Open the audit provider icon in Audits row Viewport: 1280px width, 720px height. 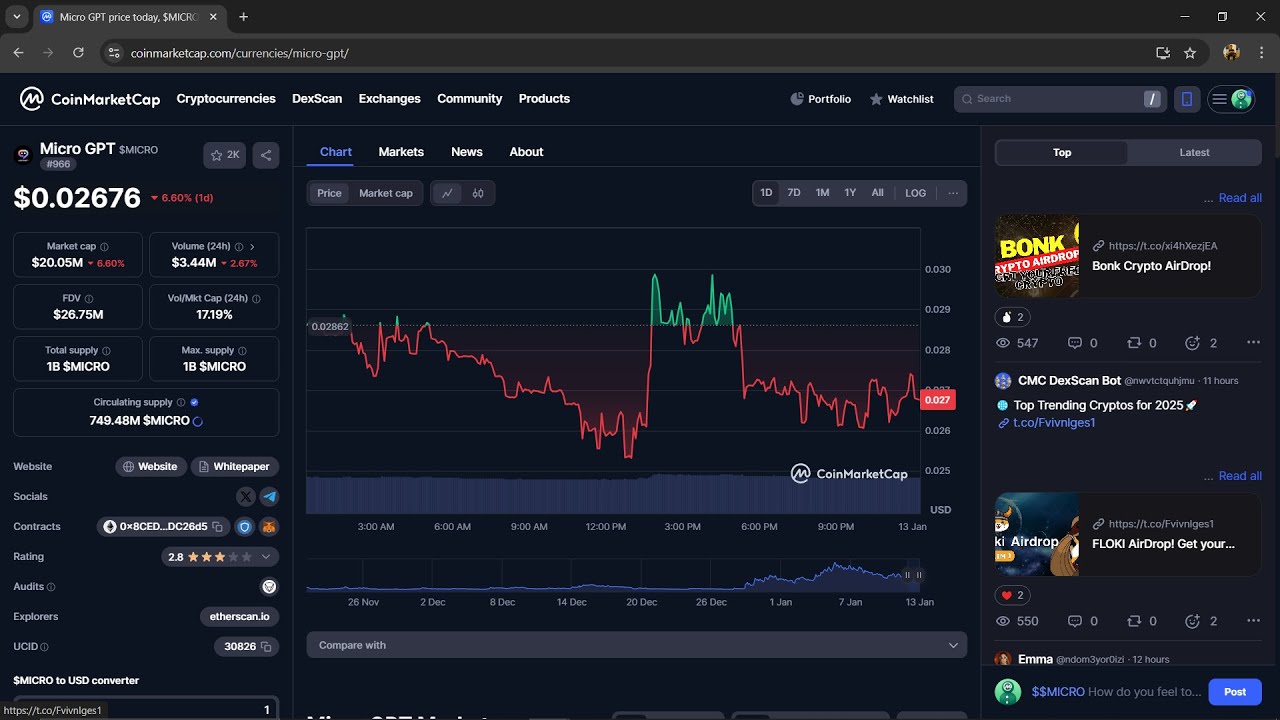point(269,587)
